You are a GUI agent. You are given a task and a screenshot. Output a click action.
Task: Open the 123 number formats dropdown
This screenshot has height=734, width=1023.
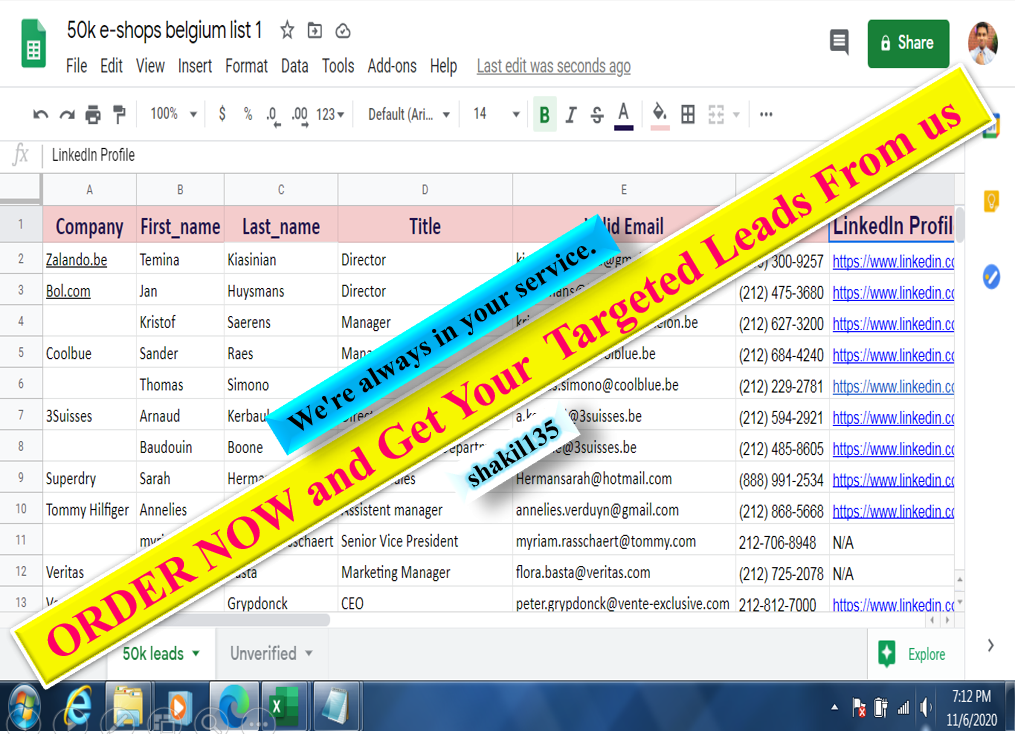pyautogui.click(x=330, y=115)
